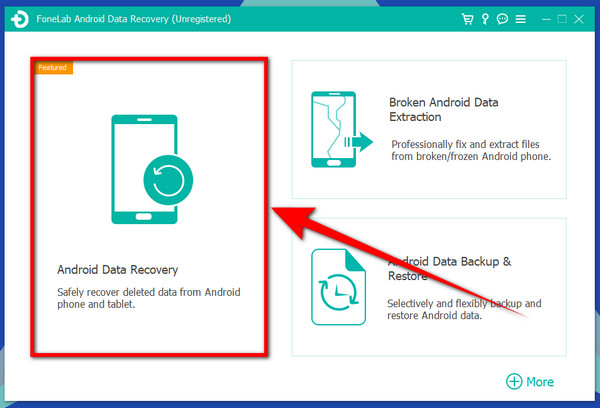
Task: Click the key register icon
Action: pyautogui.click(x=485, y=19)
